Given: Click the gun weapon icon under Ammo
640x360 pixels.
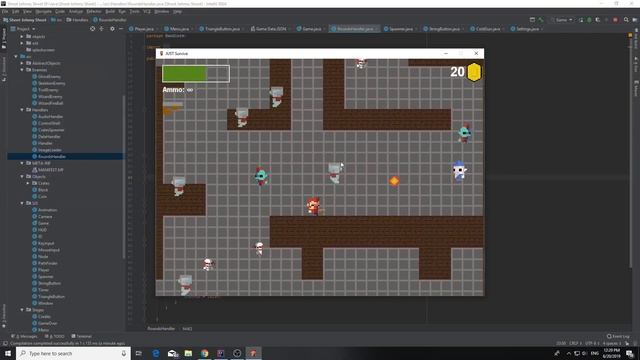Looking at the screenshot, I should point(173,109).
